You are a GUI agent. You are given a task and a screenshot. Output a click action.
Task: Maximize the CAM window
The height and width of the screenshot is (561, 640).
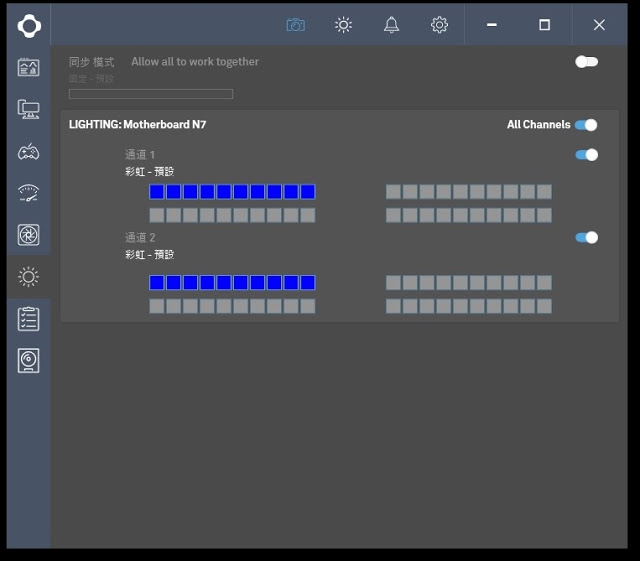pyautogui.click(x=544, y=25)
